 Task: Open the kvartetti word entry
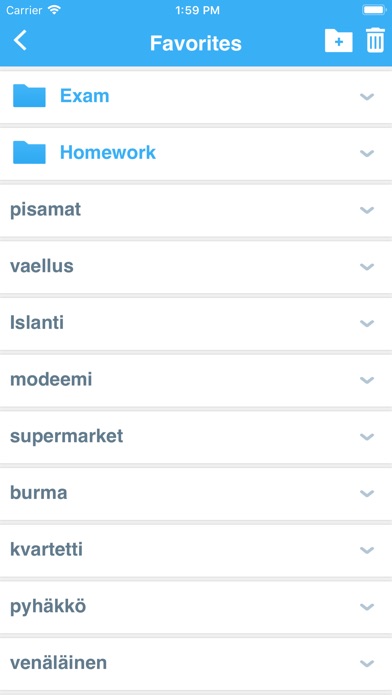(x=196, y=550)
